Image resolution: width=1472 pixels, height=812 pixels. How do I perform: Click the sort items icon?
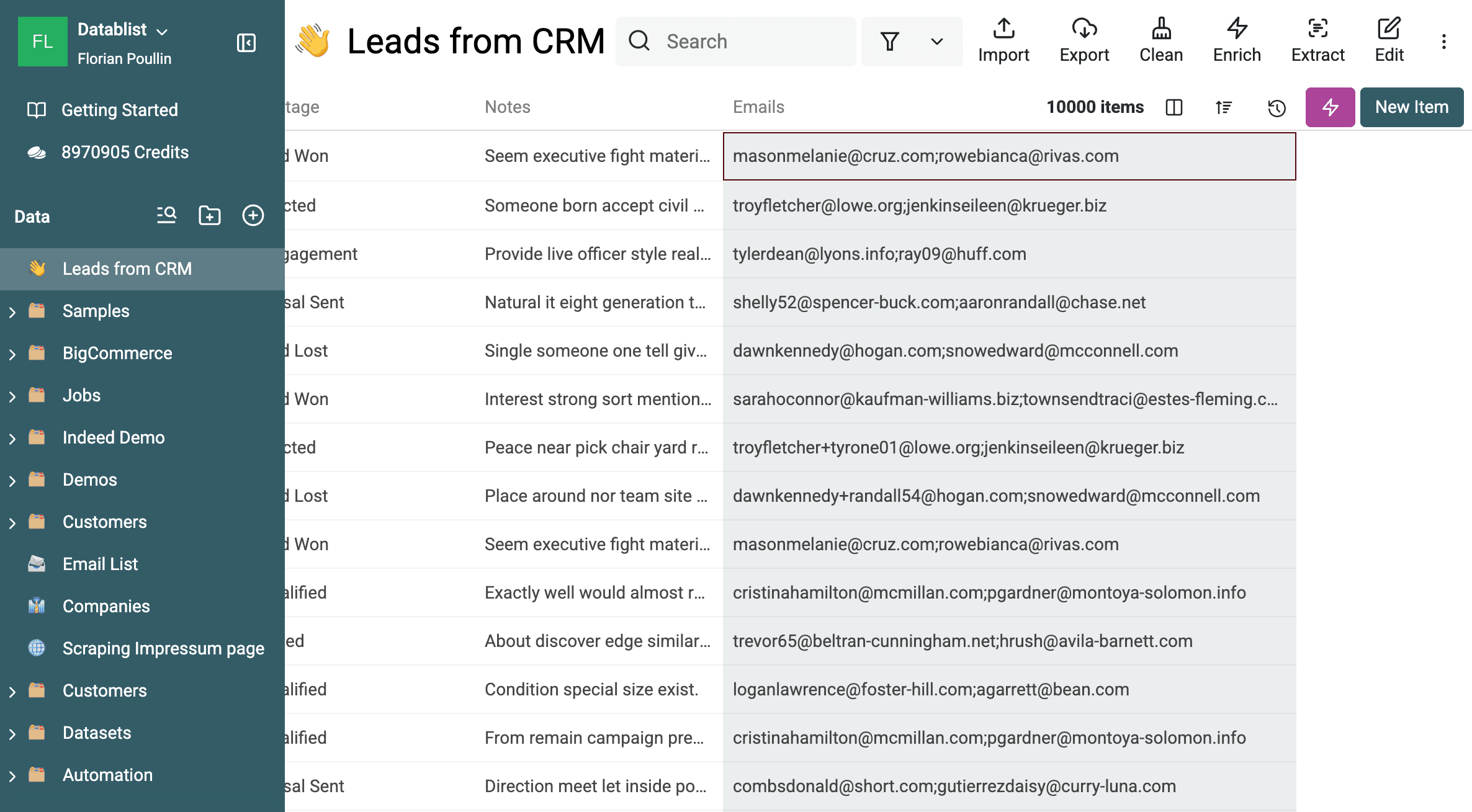(x=1224, y=108)
